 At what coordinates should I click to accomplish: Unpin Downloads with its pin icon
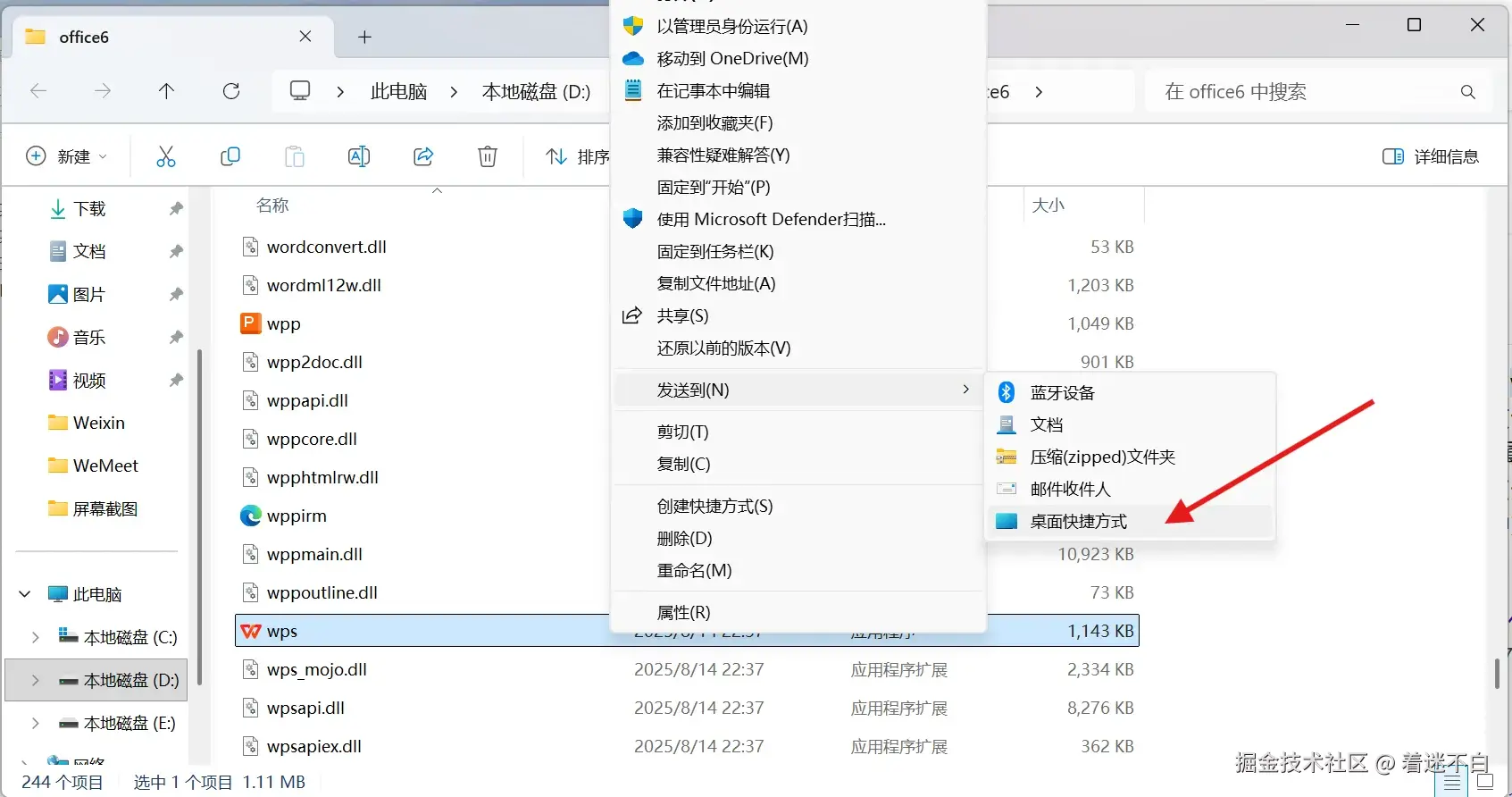coord(176,209)
